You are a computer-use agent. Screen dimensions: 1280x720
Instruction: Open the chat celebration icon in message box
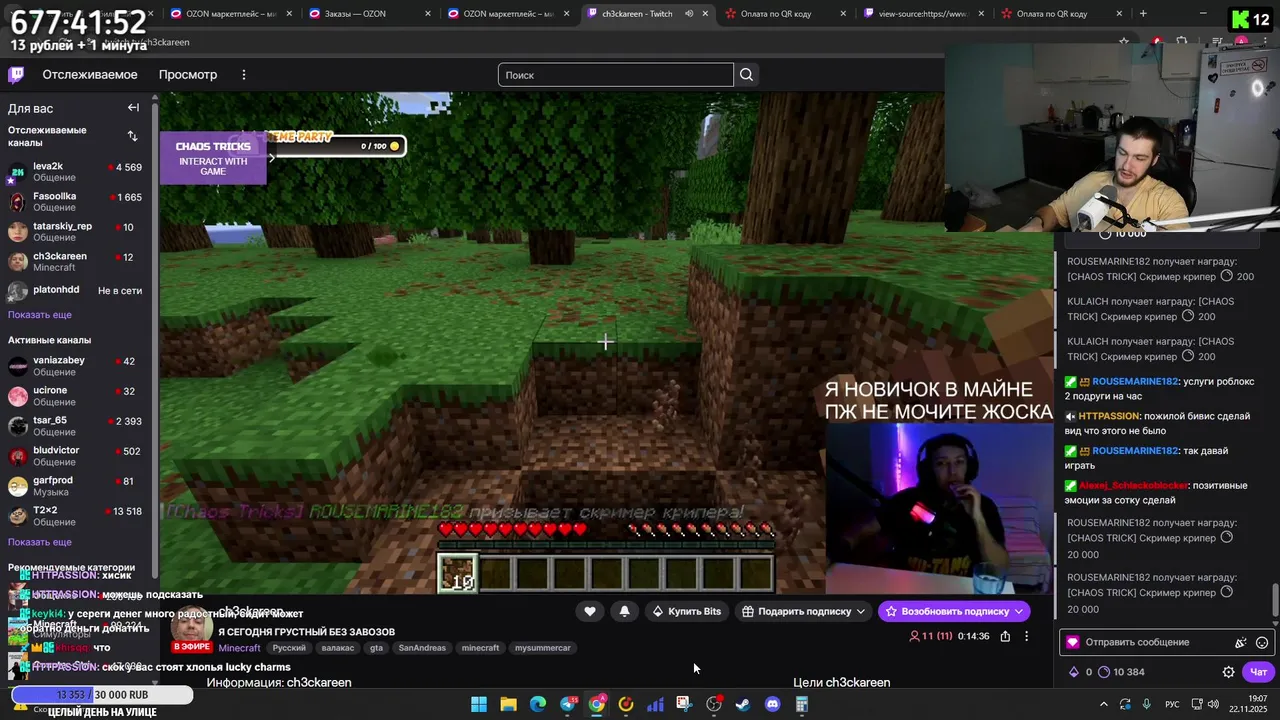coord(1241,643)
